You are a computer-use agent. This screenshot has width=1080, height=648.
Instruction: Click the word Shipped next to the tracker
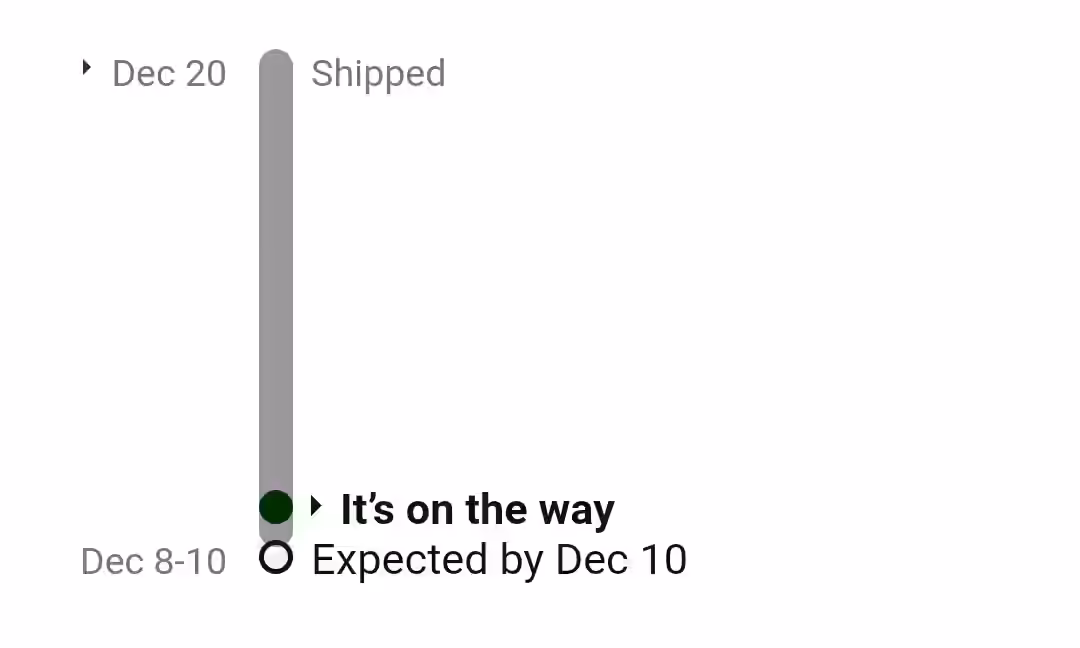click(378, 74)
